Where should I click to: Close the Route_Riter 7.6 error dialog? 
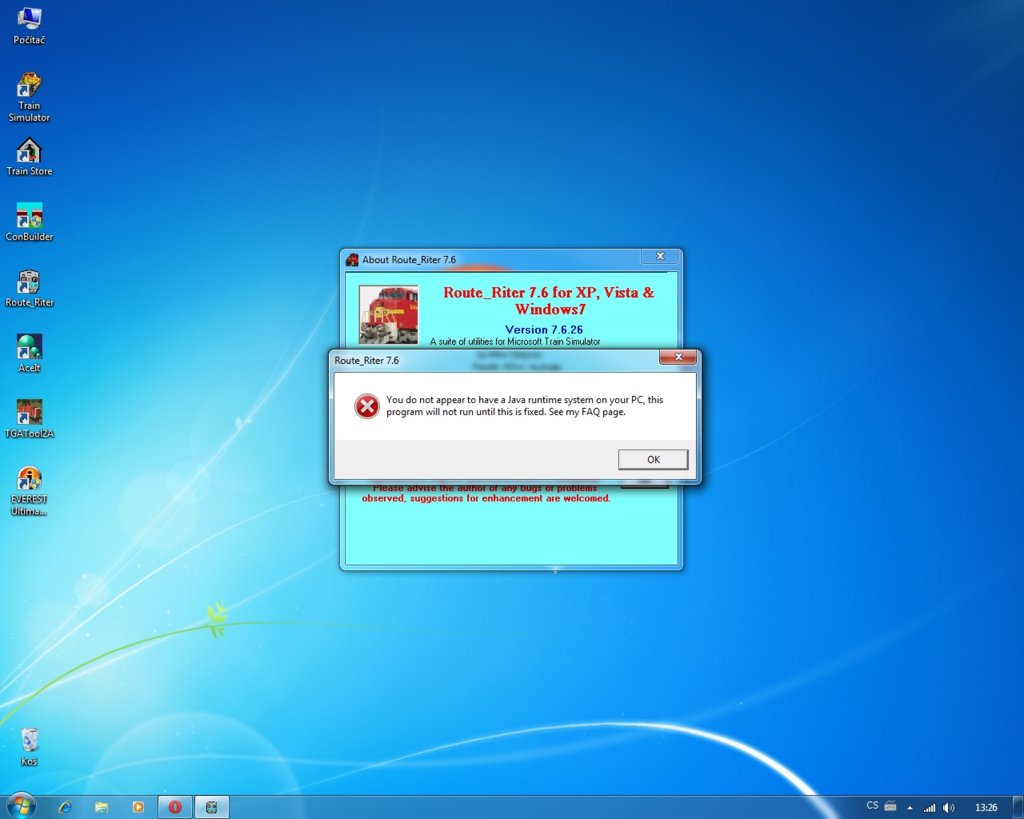point(678,358)
